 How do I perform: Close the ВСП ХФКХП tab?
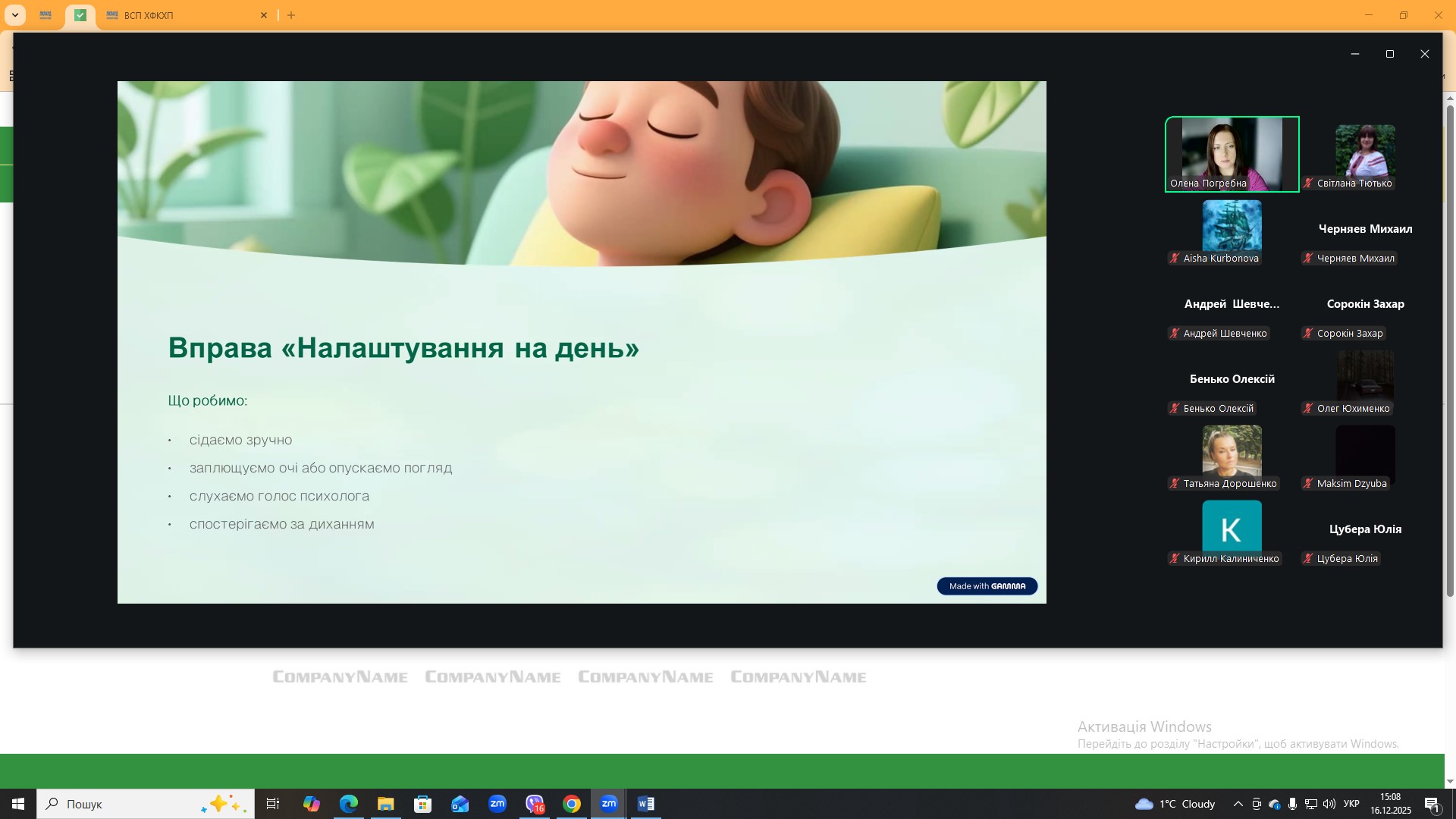point(264,15)
